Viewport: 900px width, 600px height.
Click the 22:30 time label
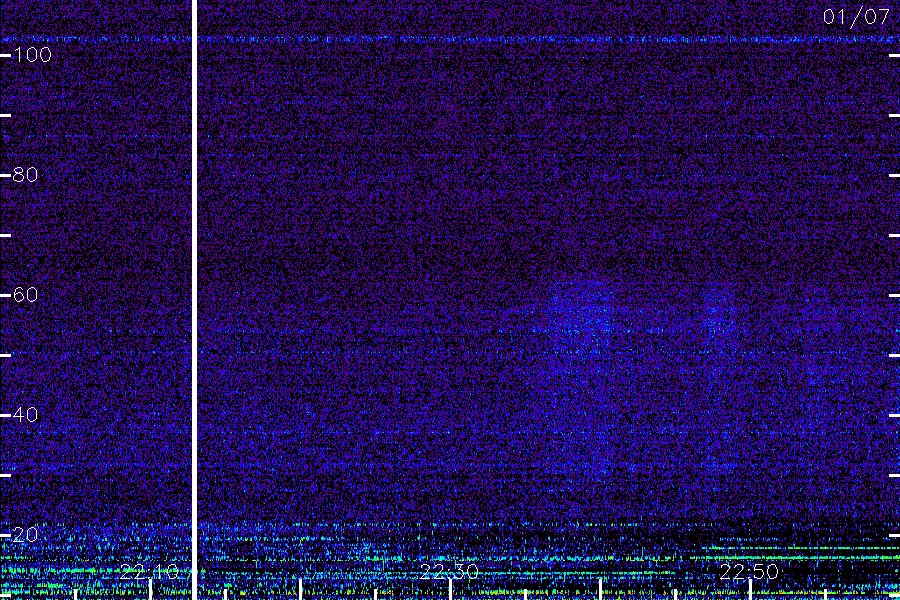pyautogui.click(x=449, y=572)
